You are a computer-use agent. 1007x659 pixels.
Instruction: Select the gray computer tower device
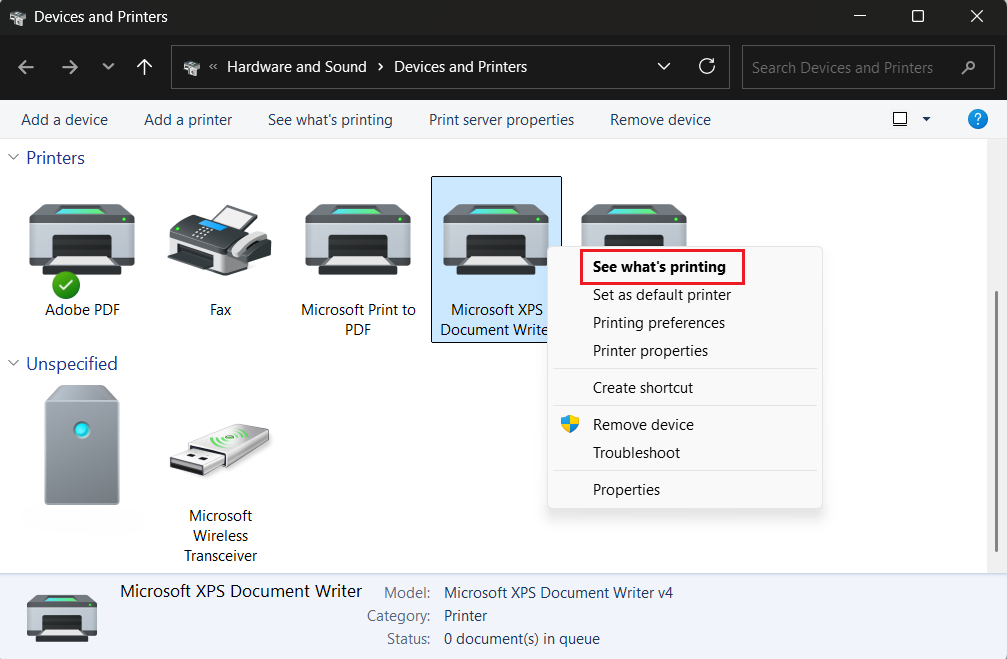(x=82, y=445)
